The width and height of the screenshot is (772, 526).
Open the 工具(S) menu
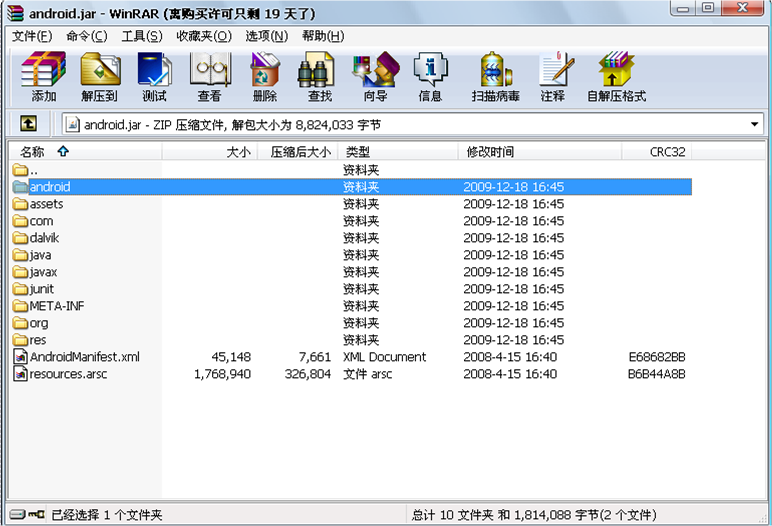click(x=142, y=36)
